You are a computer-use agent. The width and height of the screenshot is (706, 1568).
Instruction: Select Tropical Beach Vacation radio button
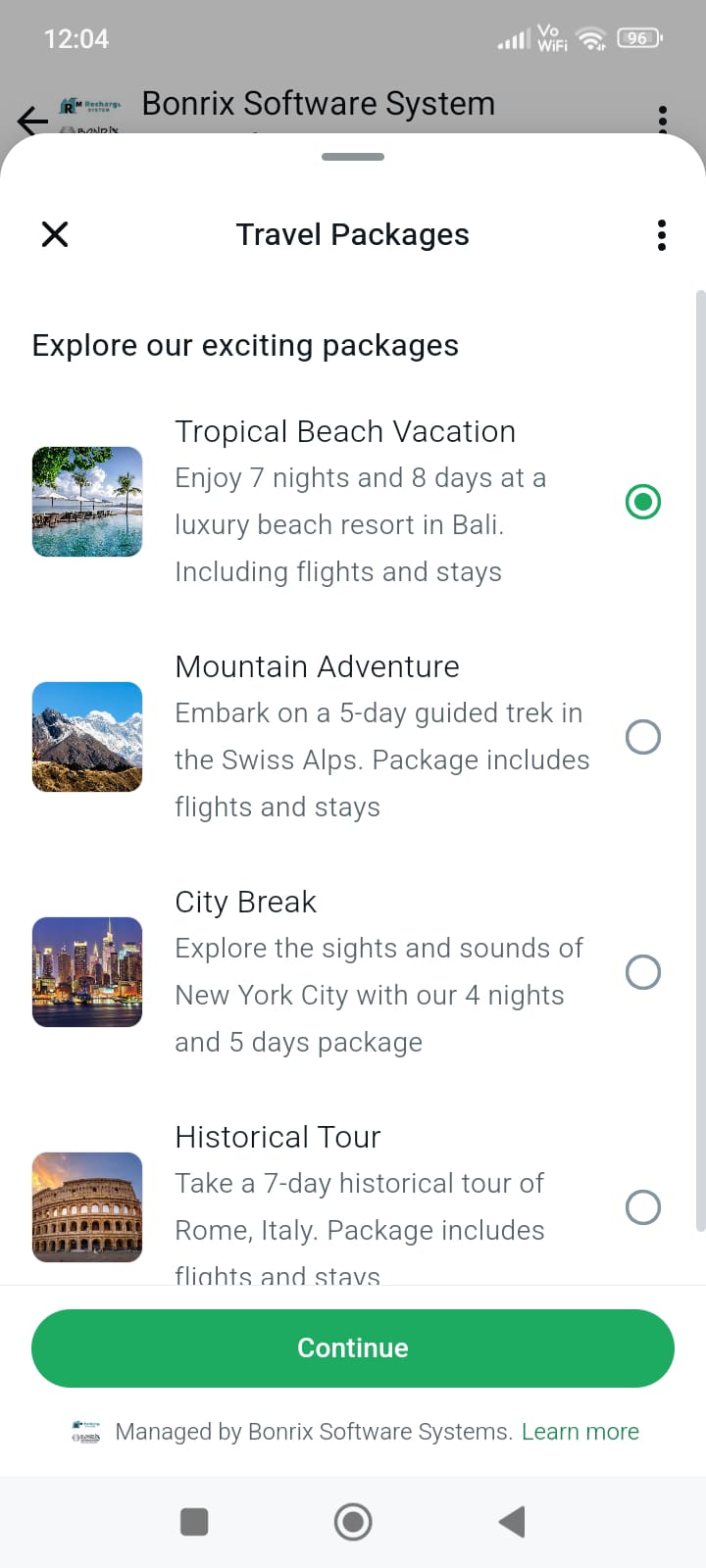(643, 502)
